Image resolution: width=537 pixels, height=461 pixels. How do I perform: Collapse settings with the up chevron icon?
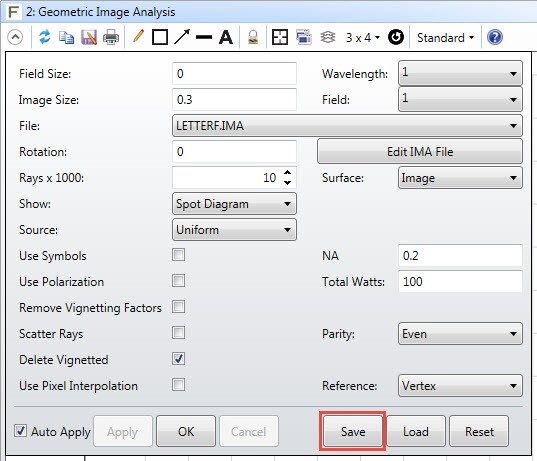point(15,37)
